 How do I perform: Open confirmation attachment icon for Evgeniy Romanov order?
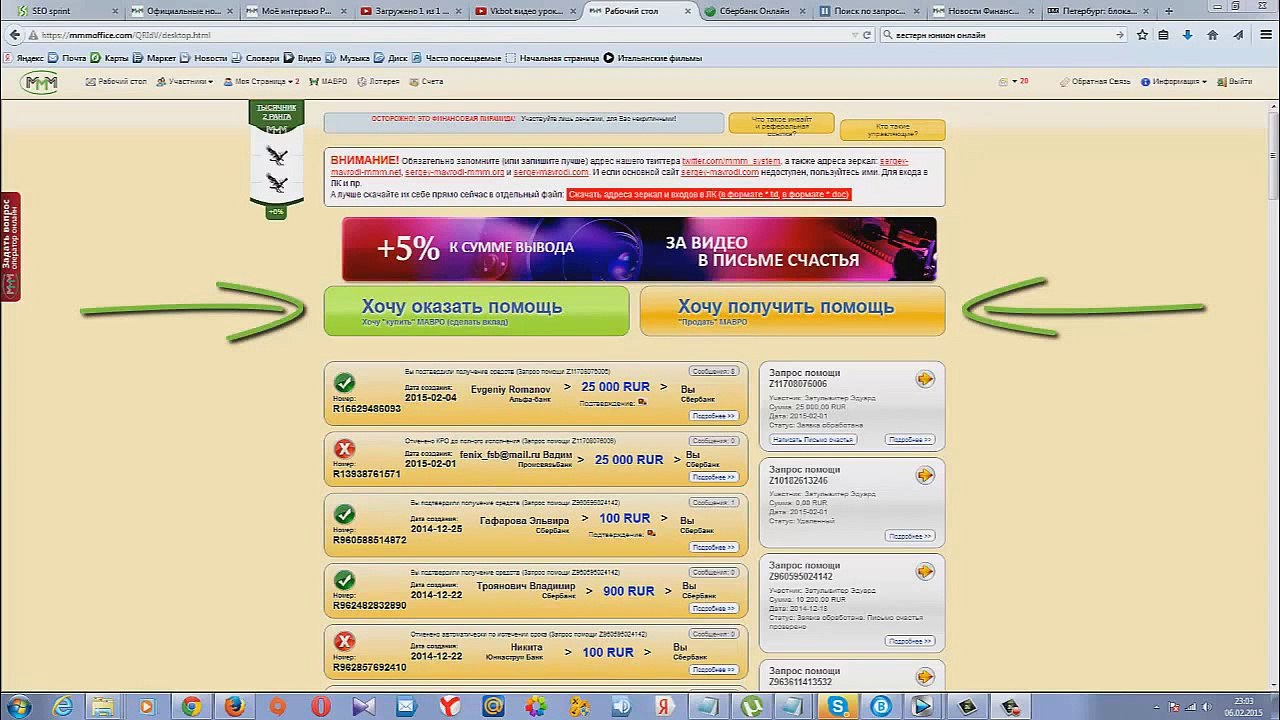(x=642, y=403)
